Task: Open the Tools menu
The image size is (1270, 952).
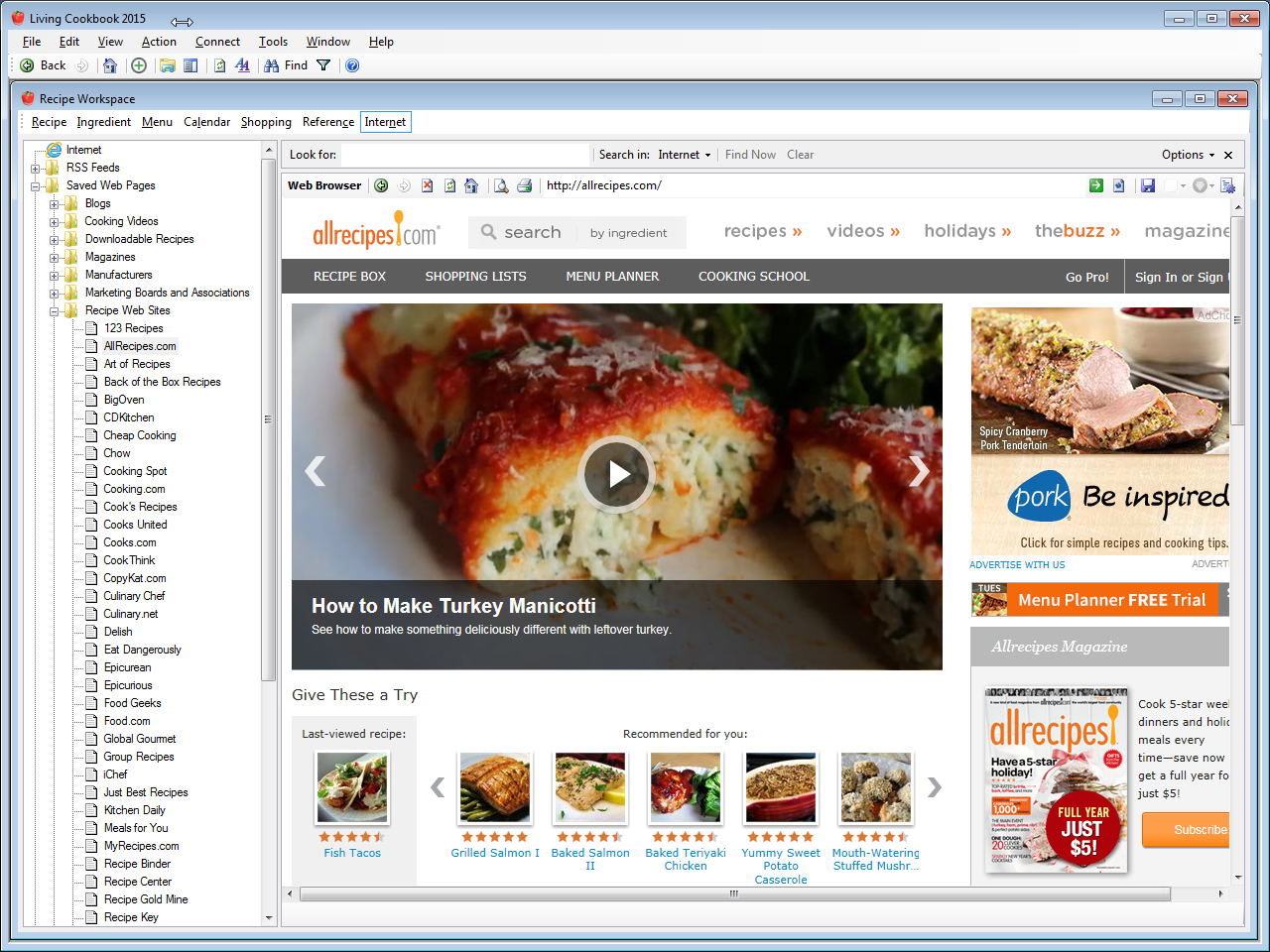Action: coord(273,42)
